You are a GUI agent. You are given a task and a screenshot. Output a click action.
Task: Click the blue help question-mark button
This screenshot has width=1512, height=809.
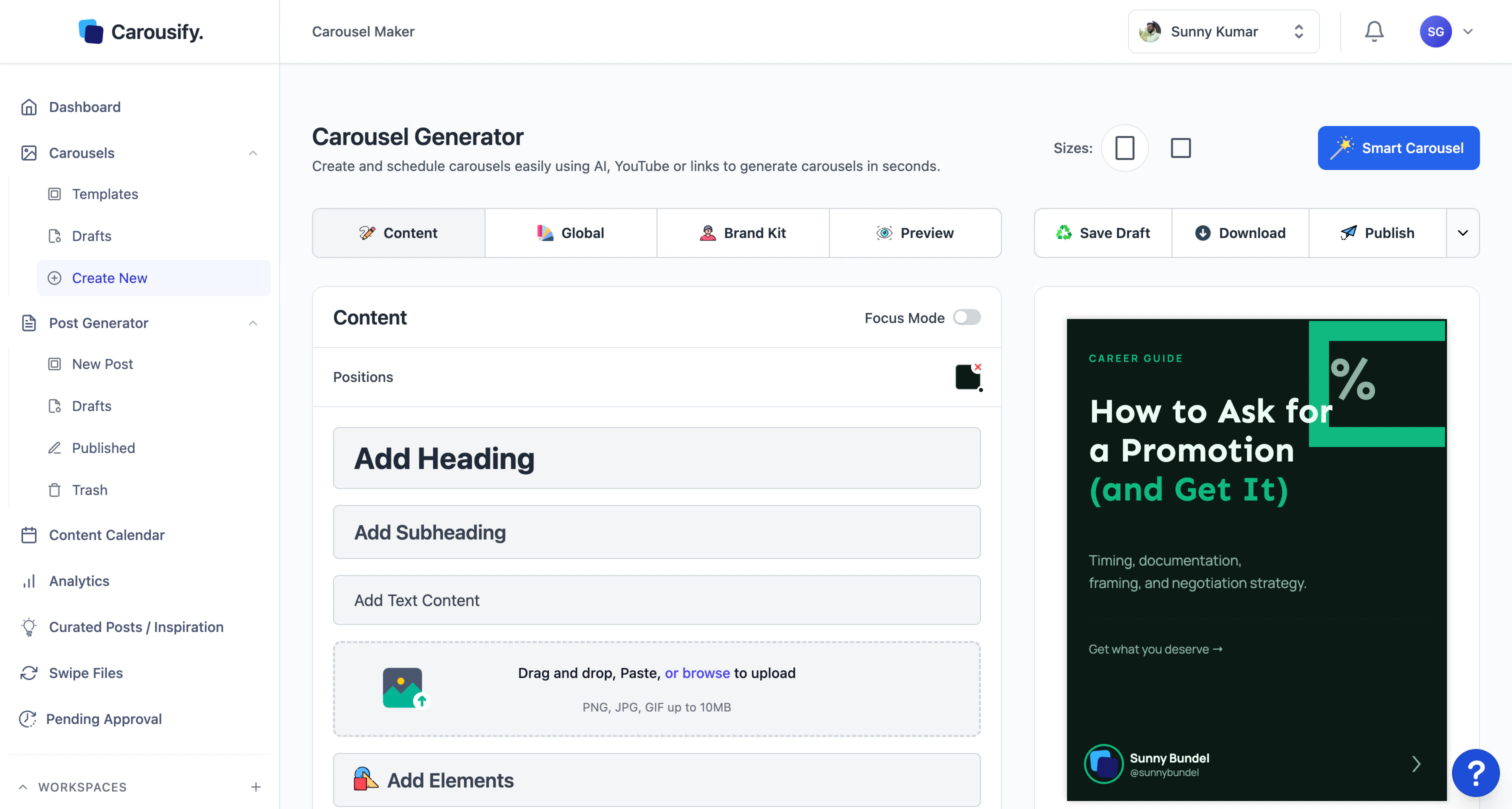(1475, 772)
